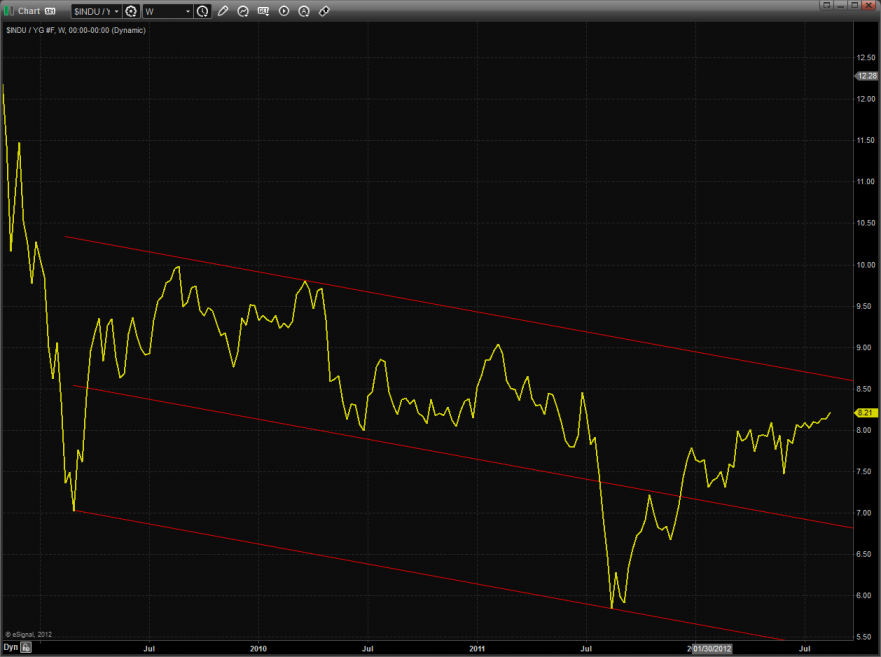Click the 5.50 price axis label

coord(865,637)
